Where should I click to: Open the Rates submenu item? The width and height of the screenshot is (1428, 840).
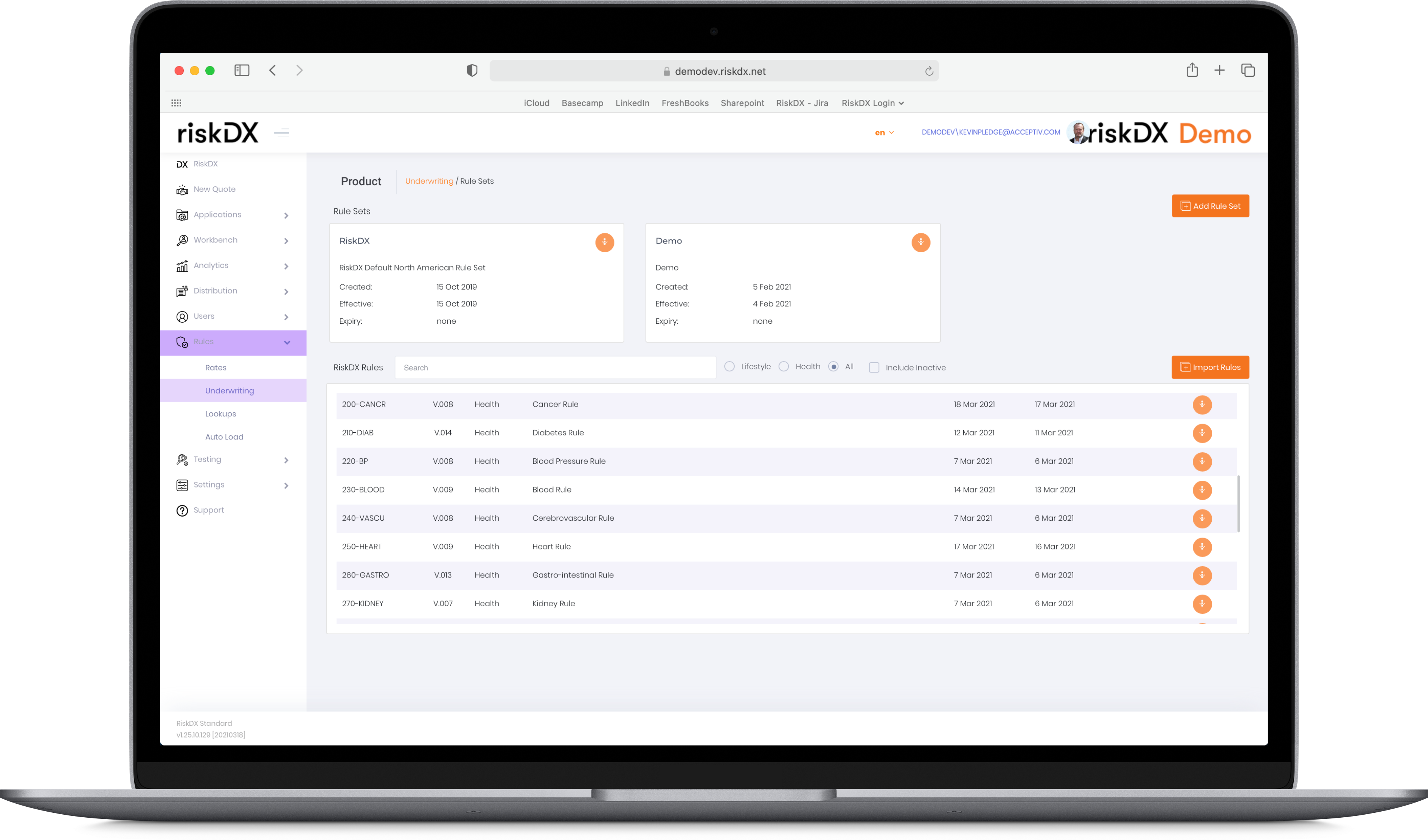coord(215,368)
